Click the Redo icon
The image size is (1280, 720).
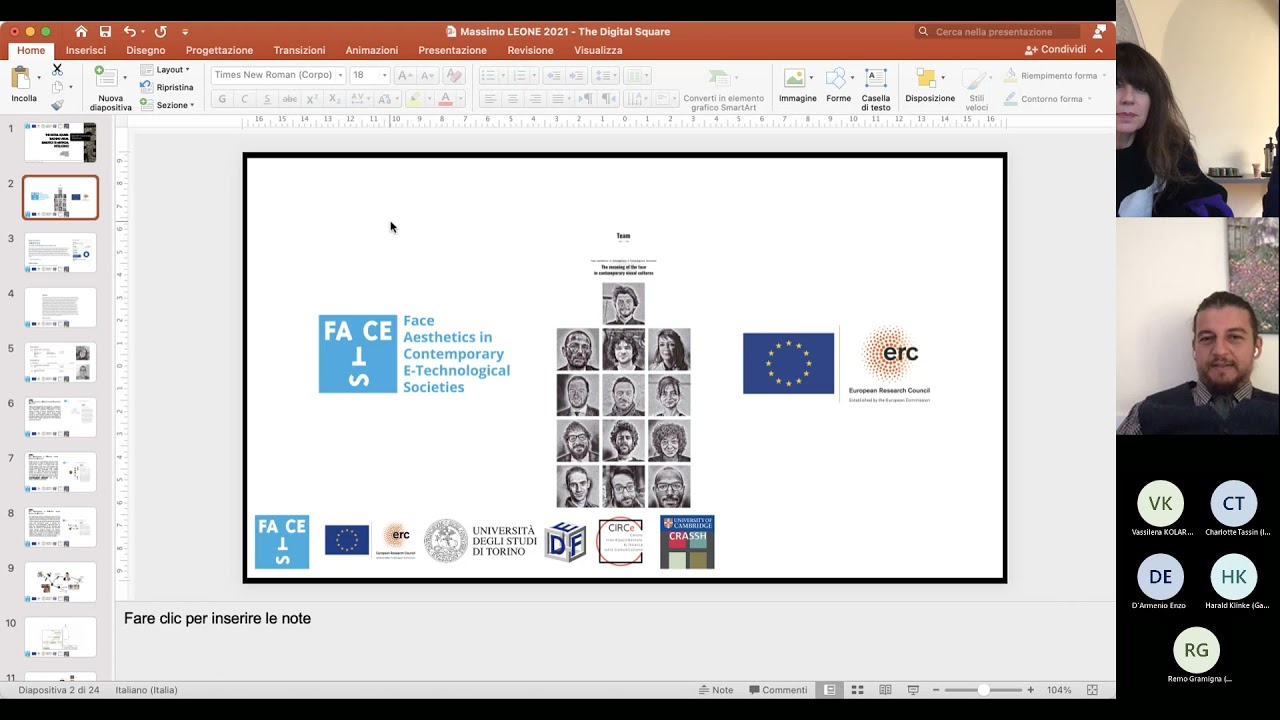tap(161, 31)
